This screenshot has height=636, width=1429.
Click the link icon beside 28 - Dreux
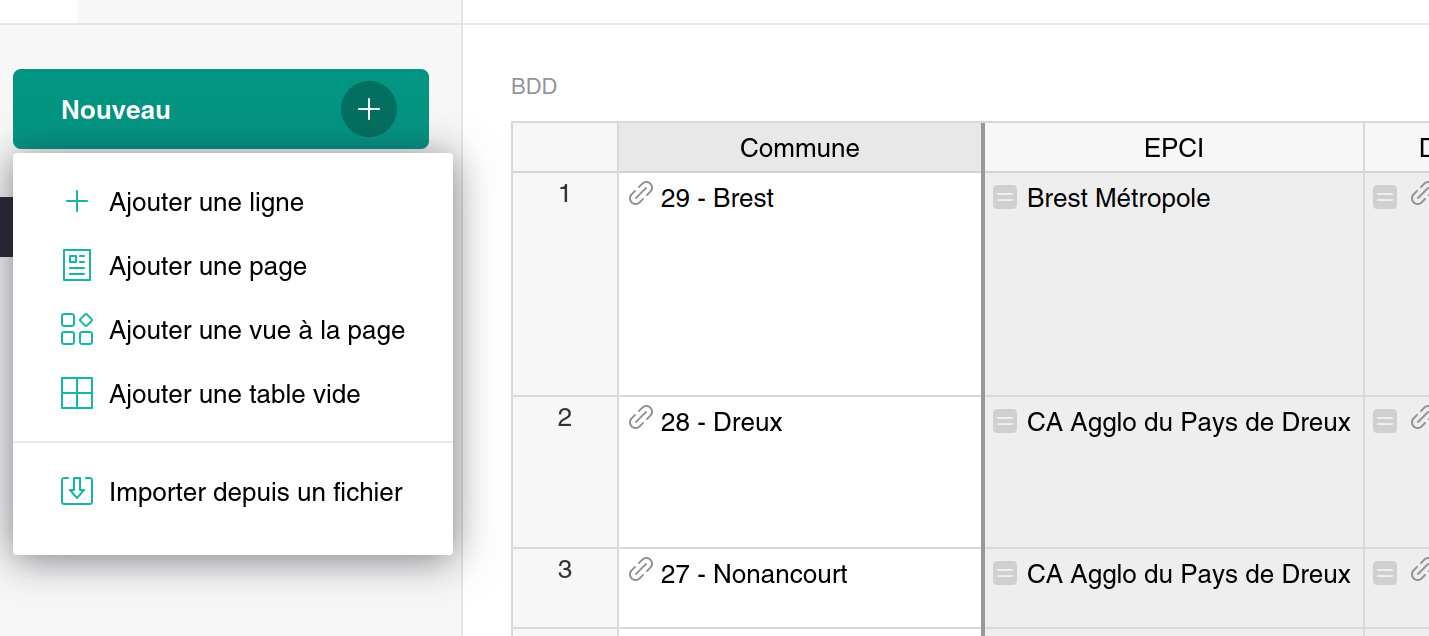click(x=641, y=418)
